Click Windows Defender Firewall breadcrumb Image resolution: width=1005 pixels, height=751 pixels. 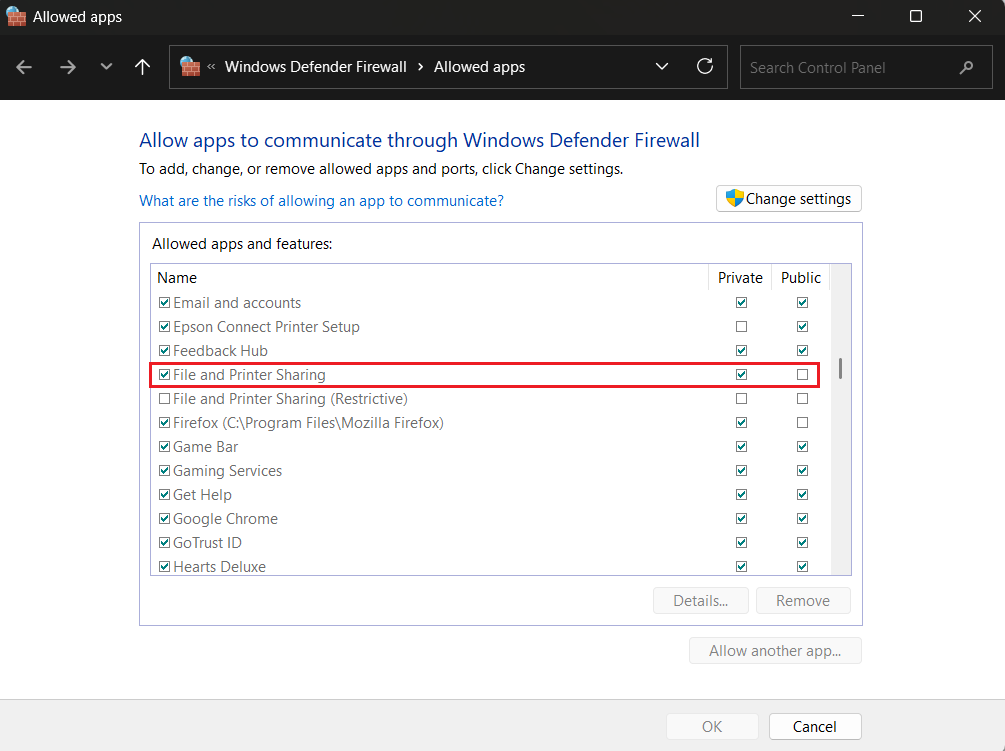tap(315, 67)
